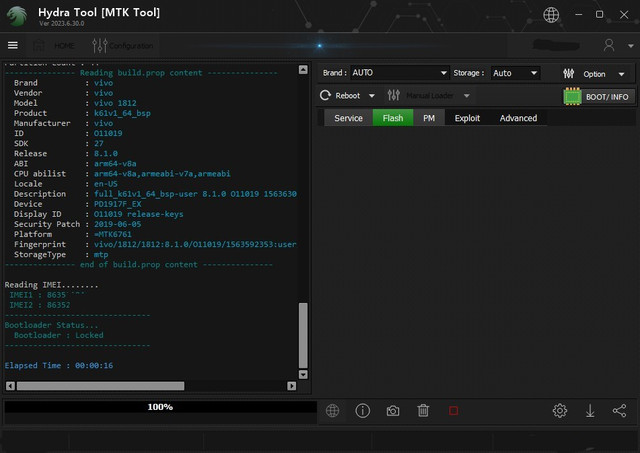Click the share icon in the bottom toolbar

pos(620,411)
